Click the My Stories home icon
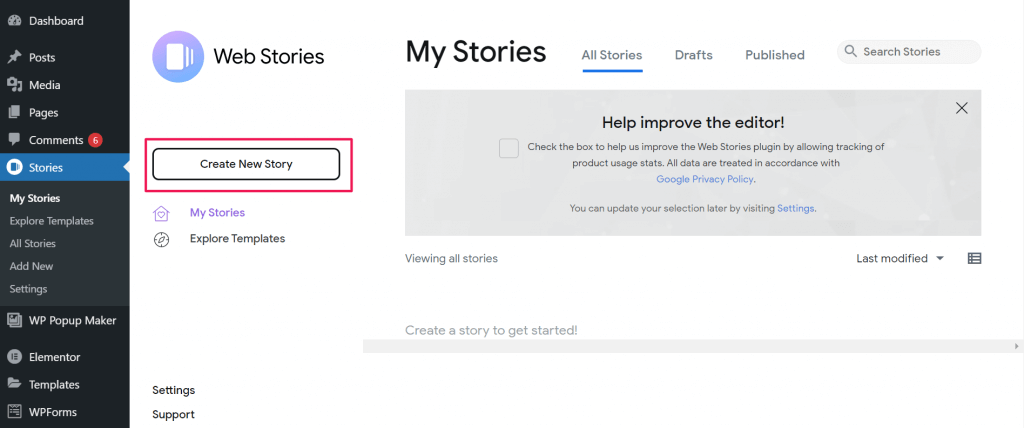1024x428 pixels. (161, 213)
